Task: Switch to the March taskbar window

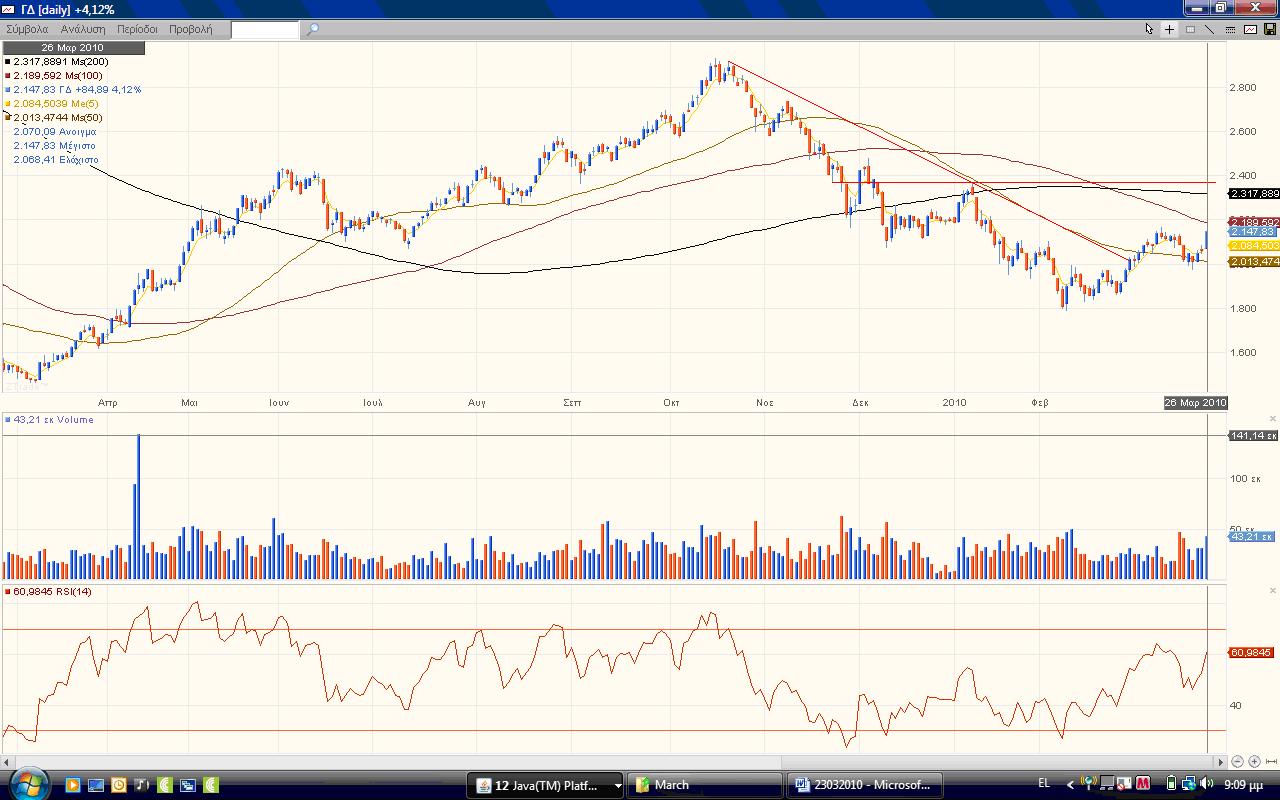Action: pos(705,785)
